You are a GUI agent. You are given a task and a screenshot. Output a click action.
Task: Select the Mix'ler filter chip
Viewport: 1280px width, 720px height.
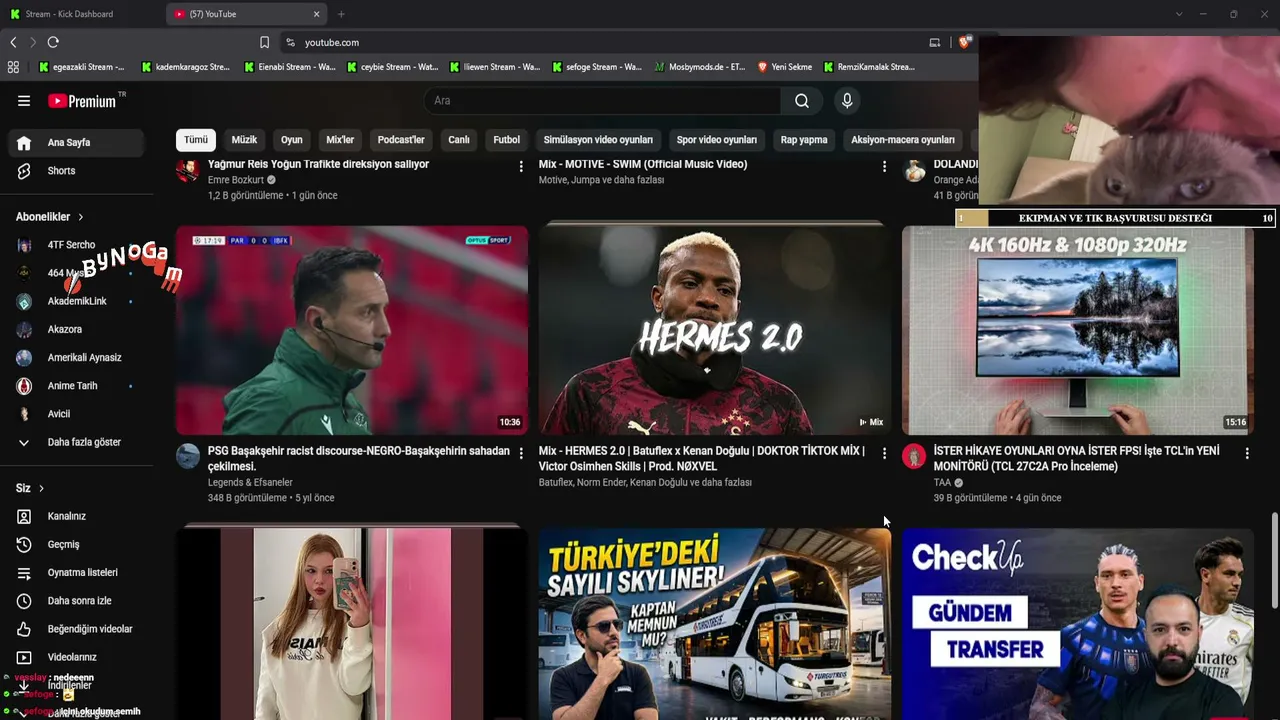point(340,140)
